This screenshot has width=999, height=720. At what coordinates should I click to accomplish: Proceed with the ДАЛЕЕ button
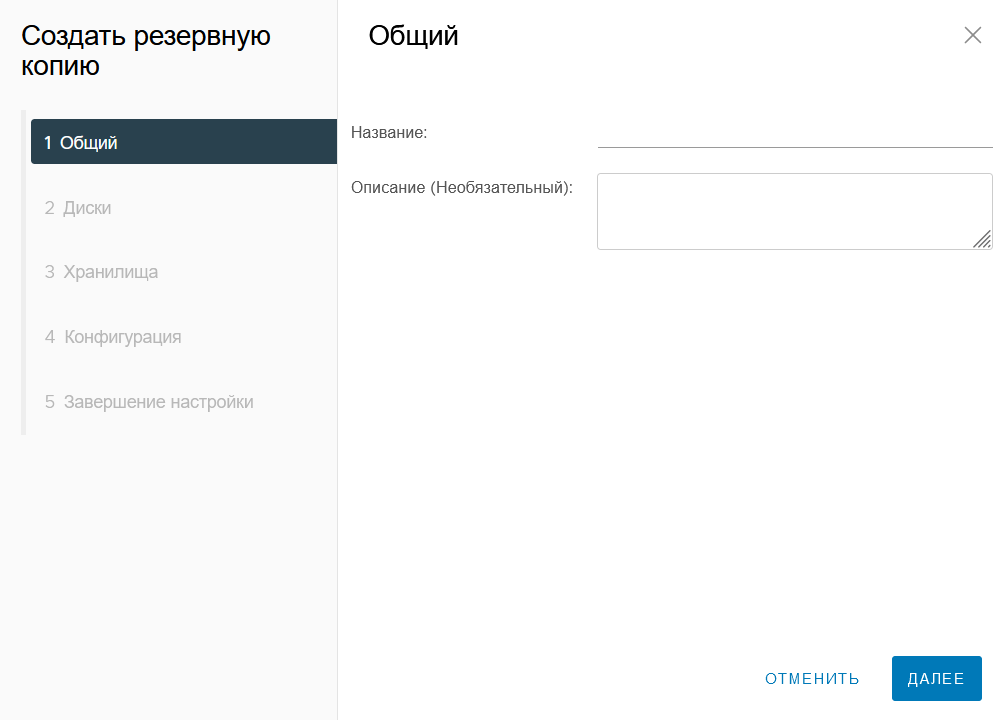click(x=937, y=679)
